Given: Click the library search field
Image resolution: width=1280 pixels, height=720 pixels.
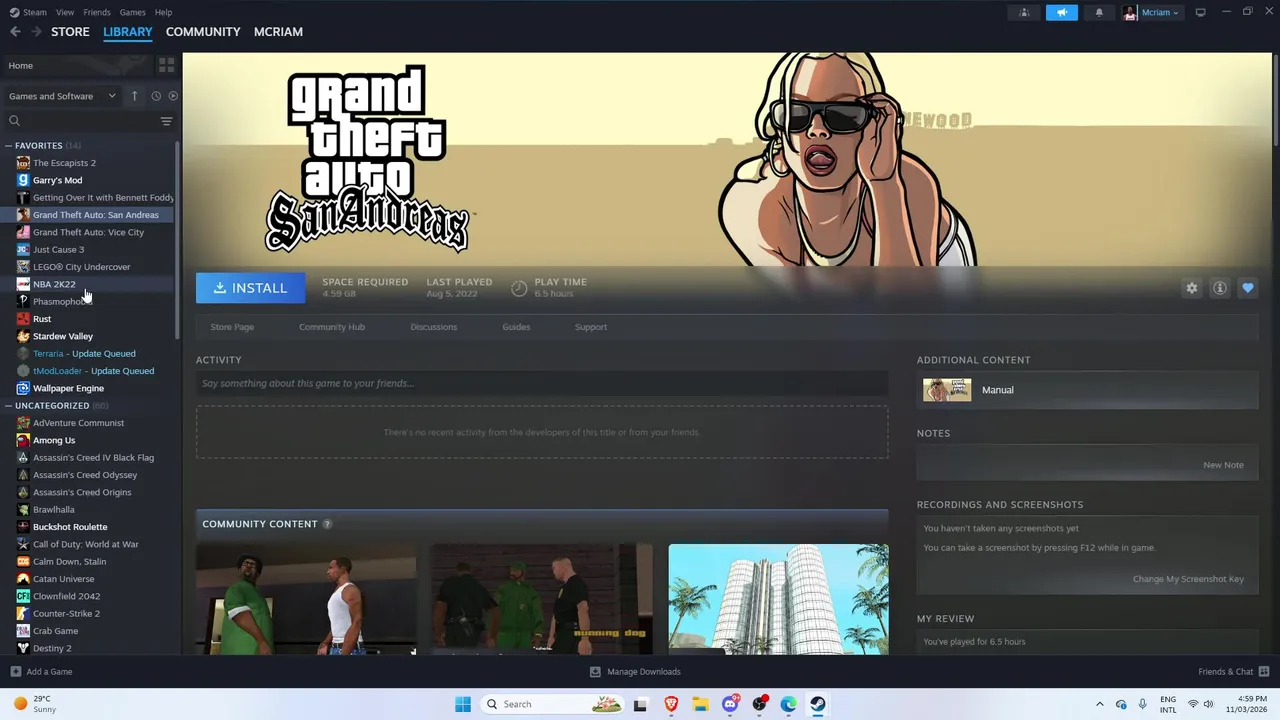Looking at the screenshot, I should [x=84, y=121].
